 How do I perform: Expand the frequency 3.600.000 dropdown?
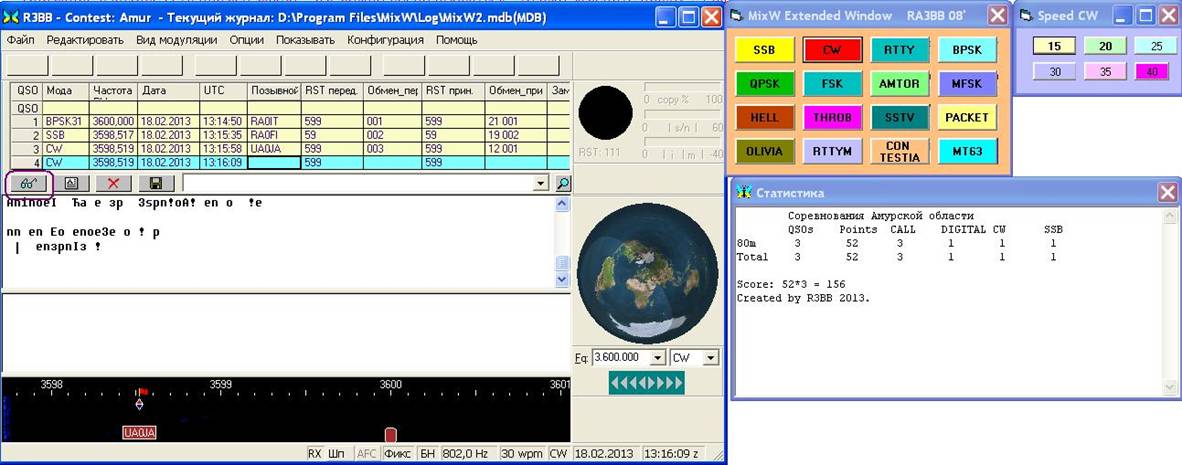(x=657, y=357)
